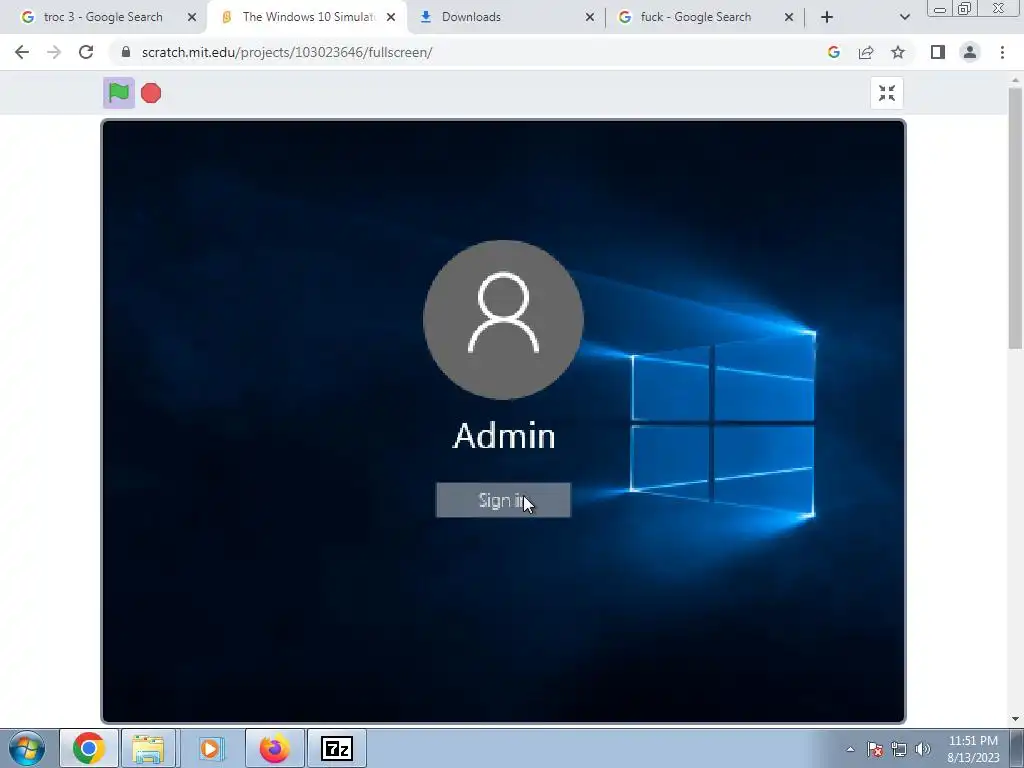Open File Explorer from the taskbar

point(148,748)
